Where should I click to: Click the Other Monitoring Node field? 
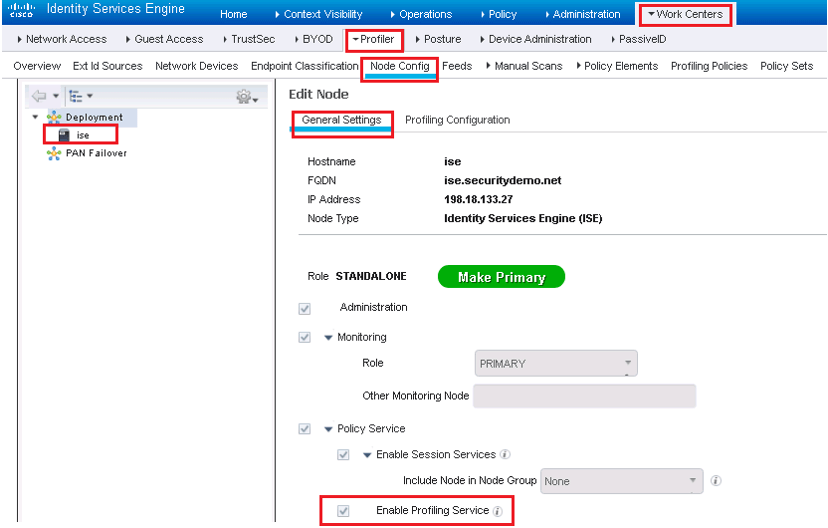[585, 396]
